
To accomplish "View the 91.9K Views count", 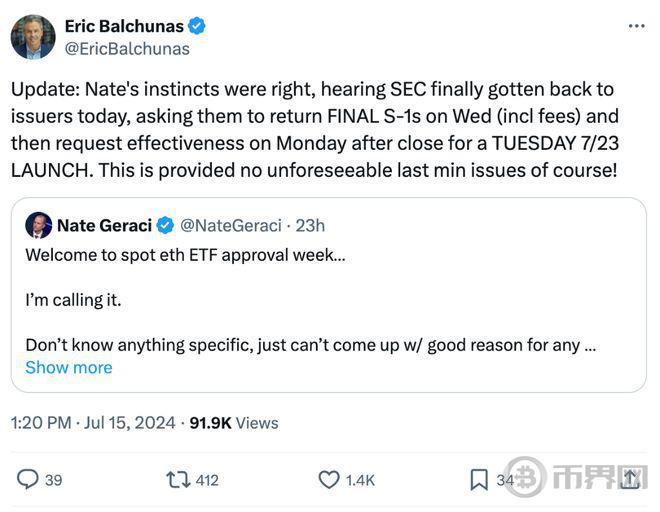I will (234, 423).
